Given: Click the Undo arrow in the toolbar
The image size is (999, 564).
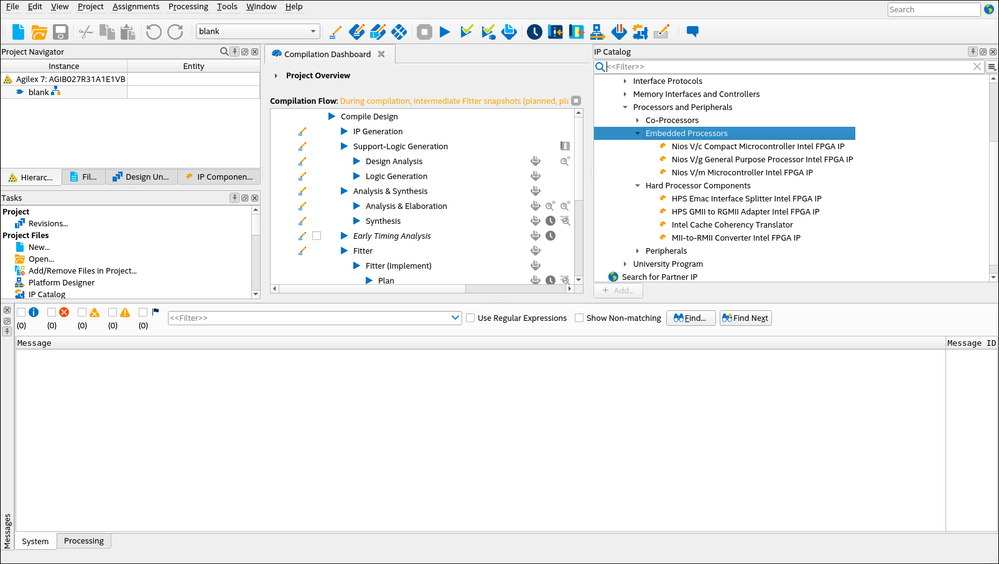Looking at the screenshot, I should [x=153, y=32].
